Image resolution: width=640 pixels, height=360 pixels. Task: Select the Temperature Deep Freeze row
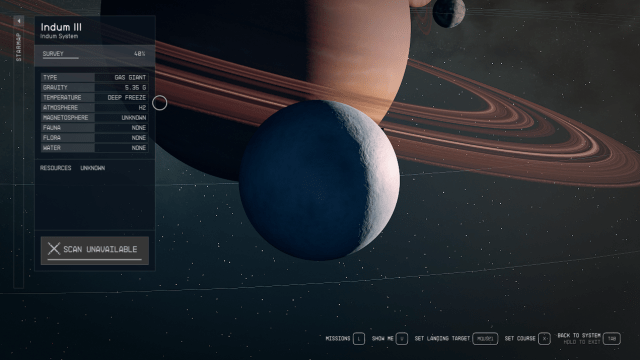pos(95,98)
